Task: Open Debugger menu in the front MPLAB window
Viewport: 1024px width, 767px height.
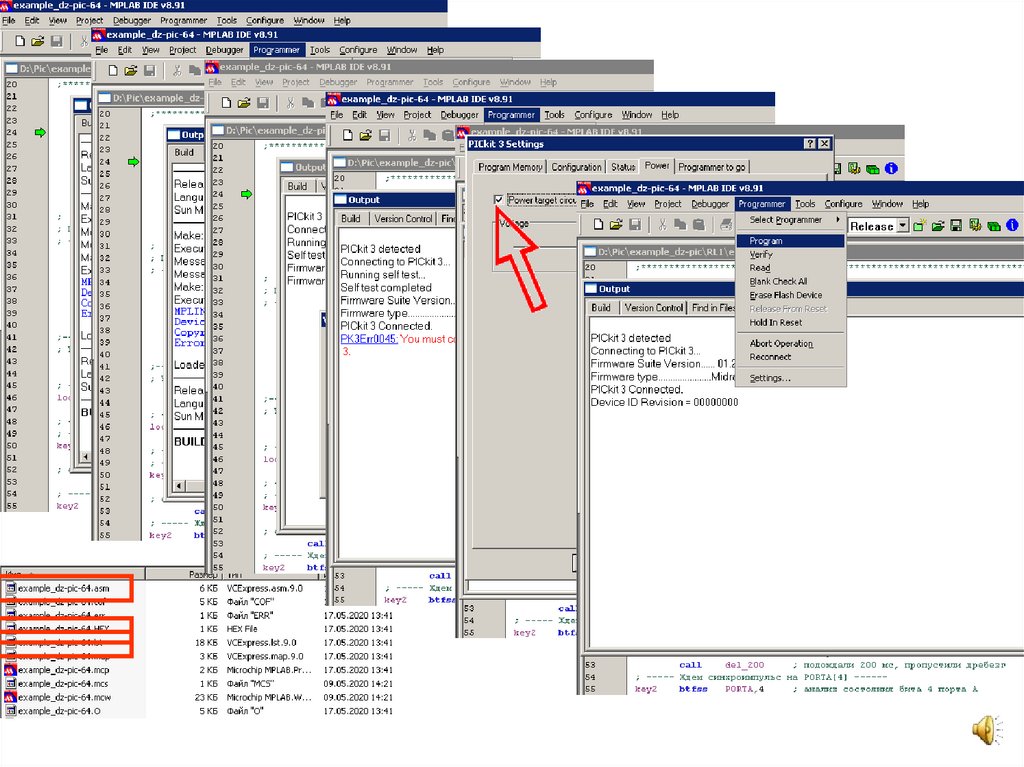Action: point(710,204)
